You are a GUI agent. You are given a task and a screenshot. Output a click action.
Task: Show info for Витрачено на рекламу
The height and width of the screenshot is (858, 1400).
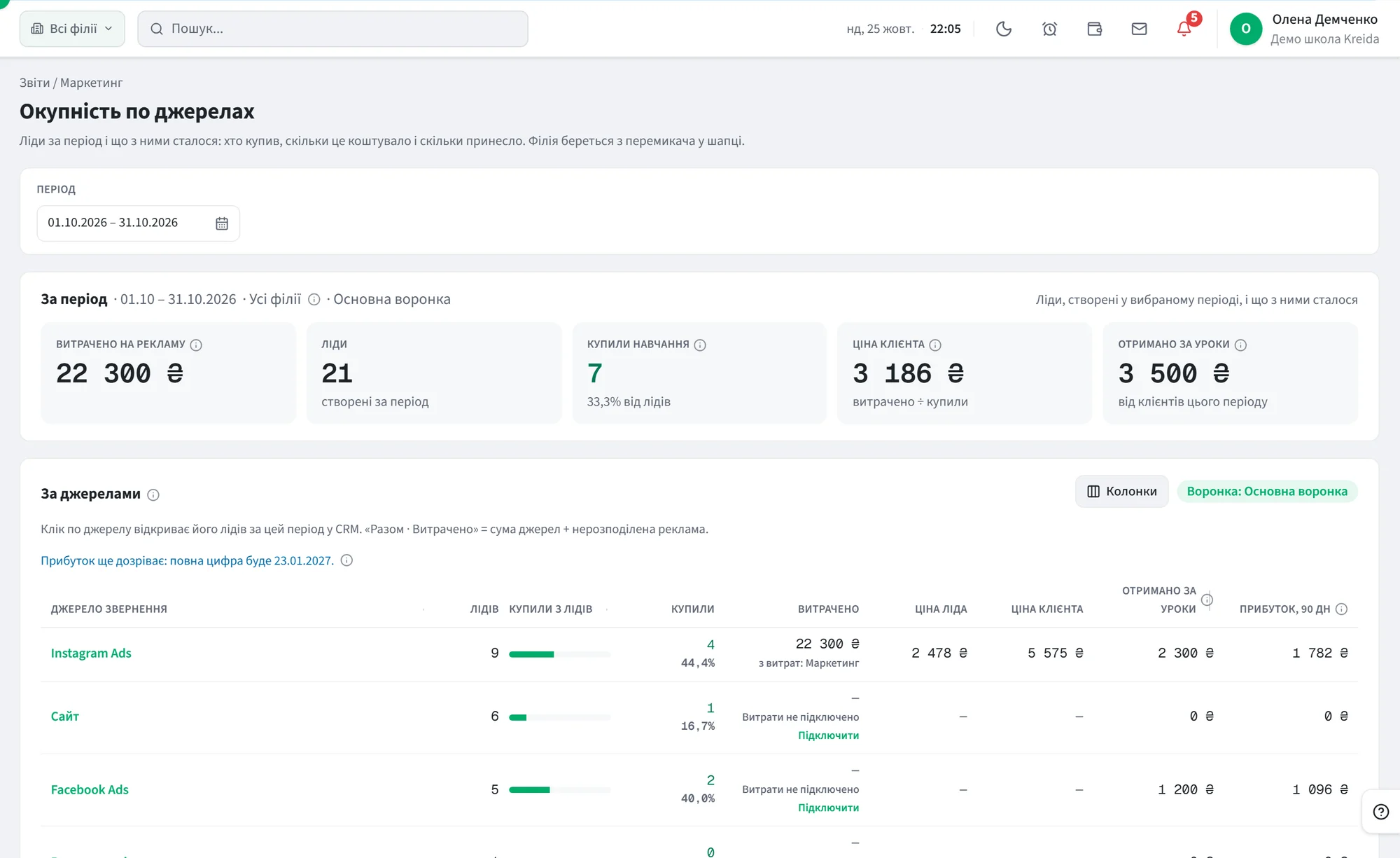[x=196, y=345]
